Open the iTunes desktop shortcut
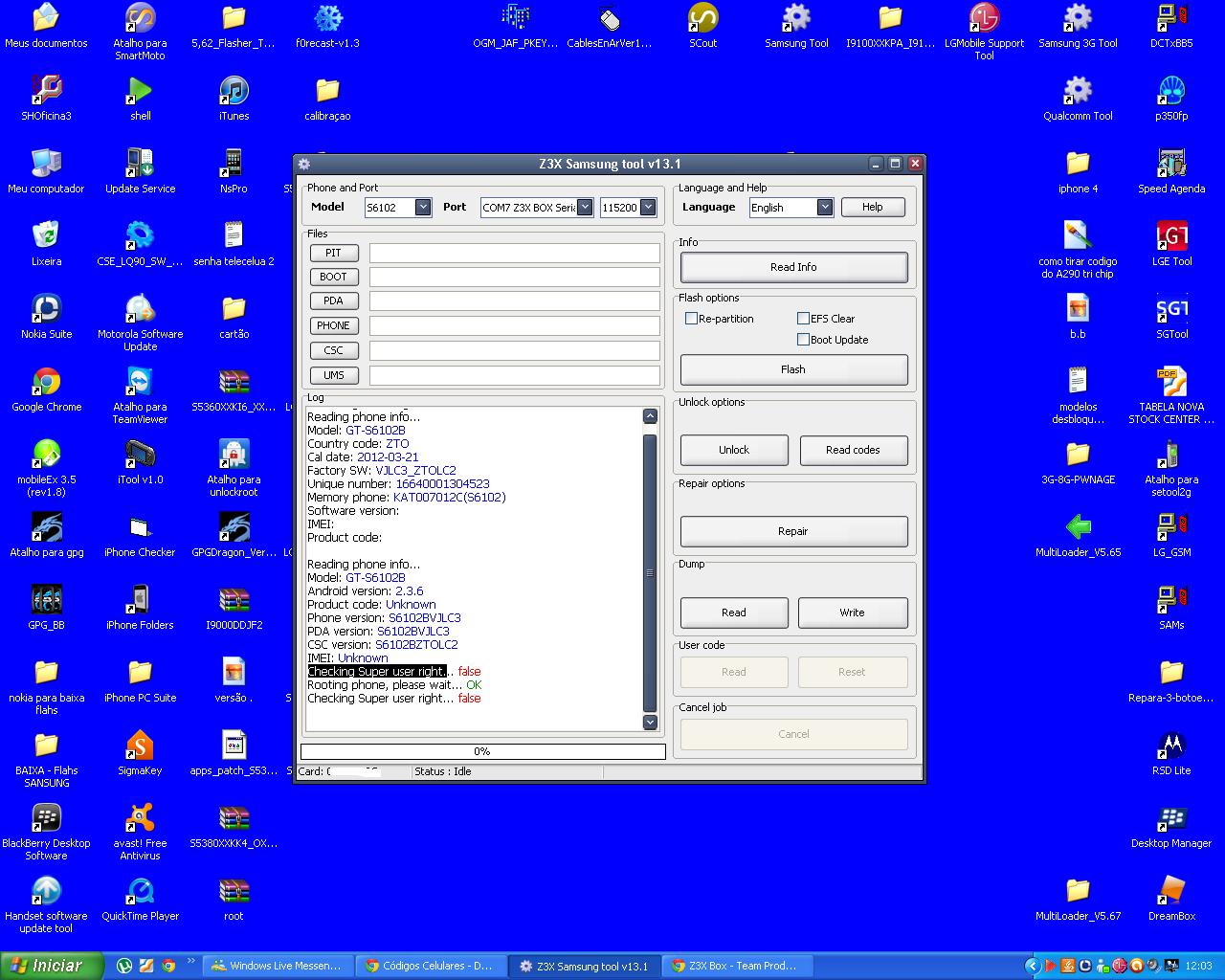This screenshot has width=1225, height=980. point(234,99)
